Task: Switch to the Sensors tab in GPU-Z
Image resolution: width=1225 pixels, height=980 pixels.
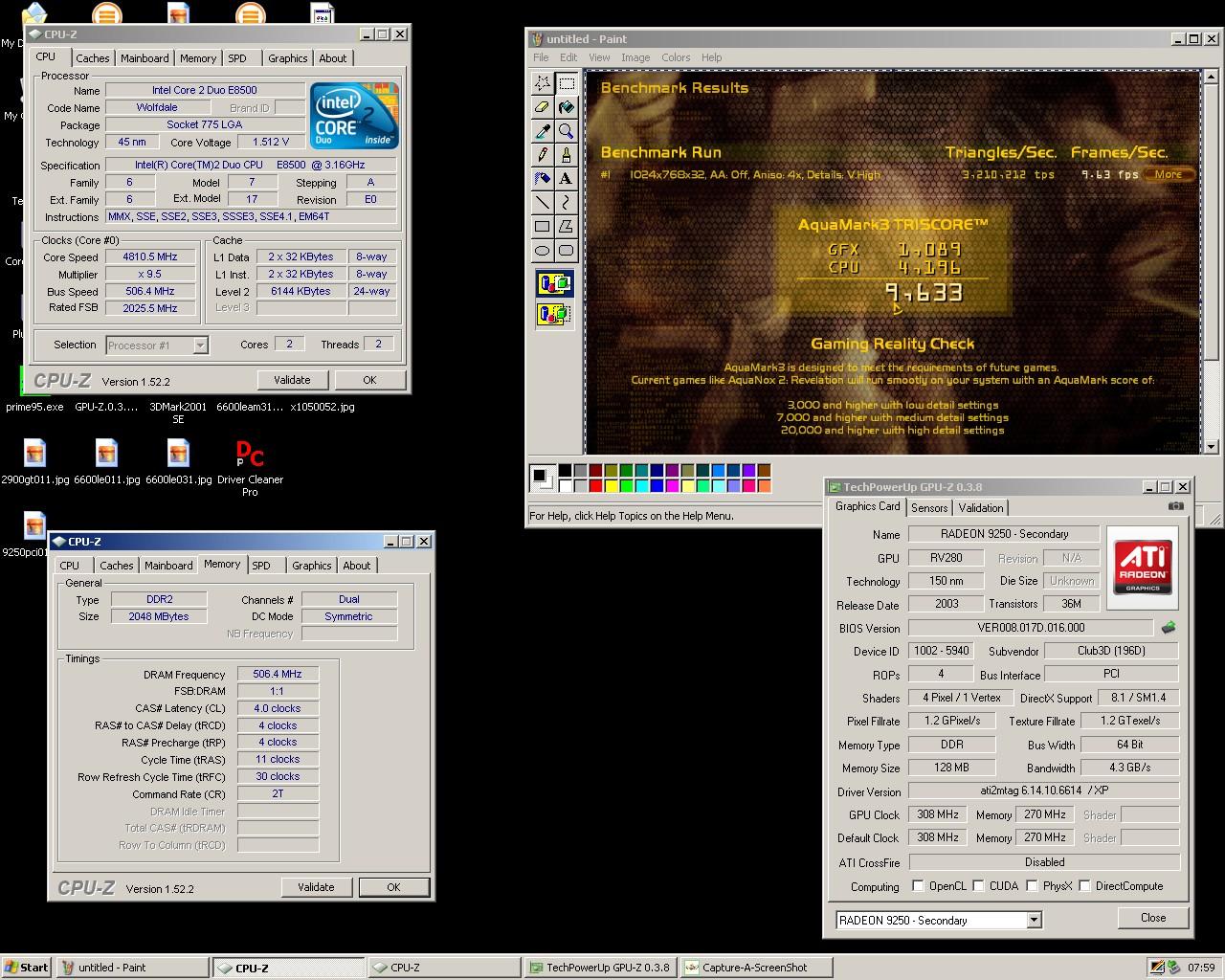Action: 929,508
